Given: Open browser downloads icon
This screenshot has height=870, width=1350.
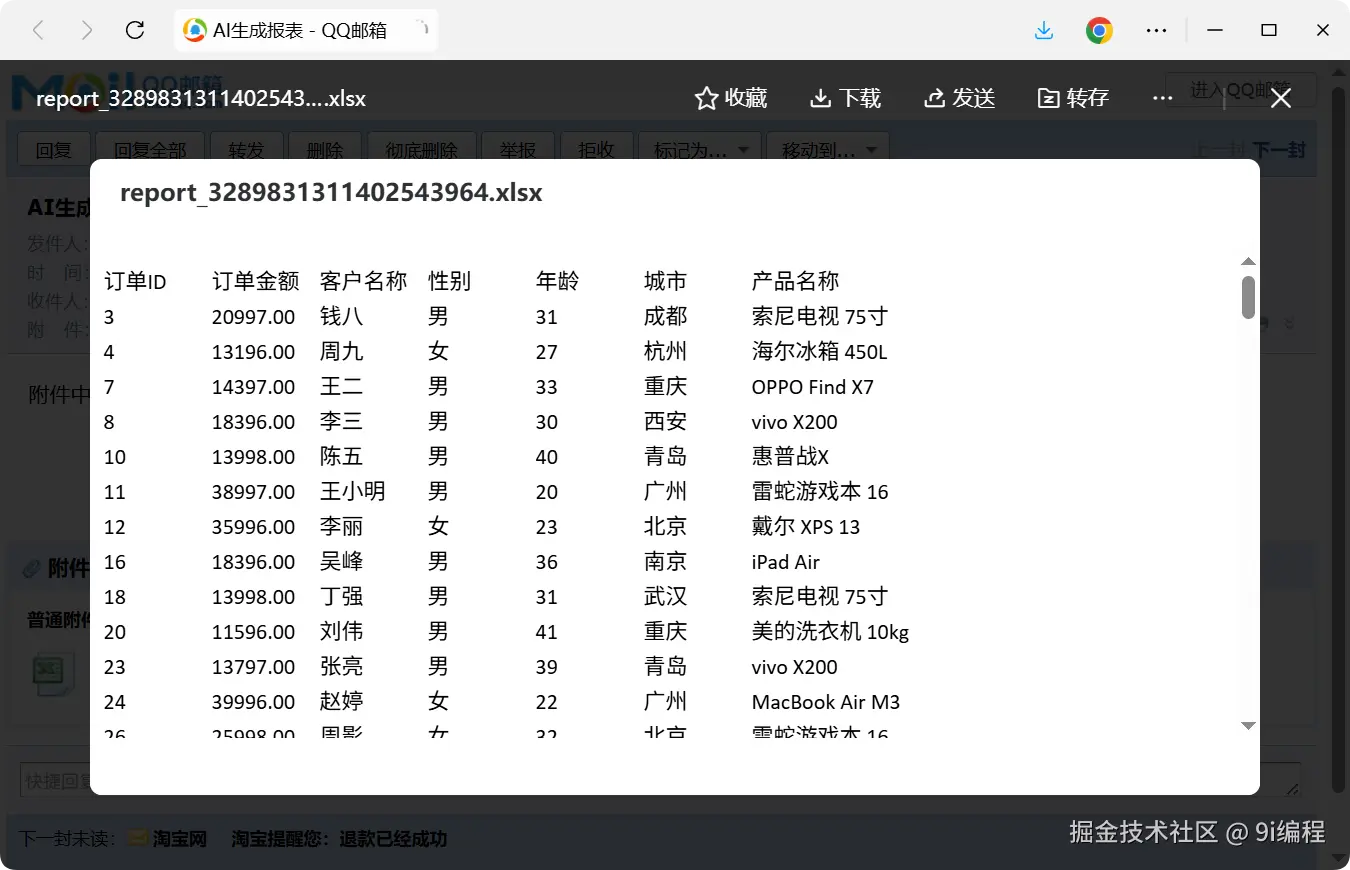Looking at the screenshot, I should [1044, 30].
